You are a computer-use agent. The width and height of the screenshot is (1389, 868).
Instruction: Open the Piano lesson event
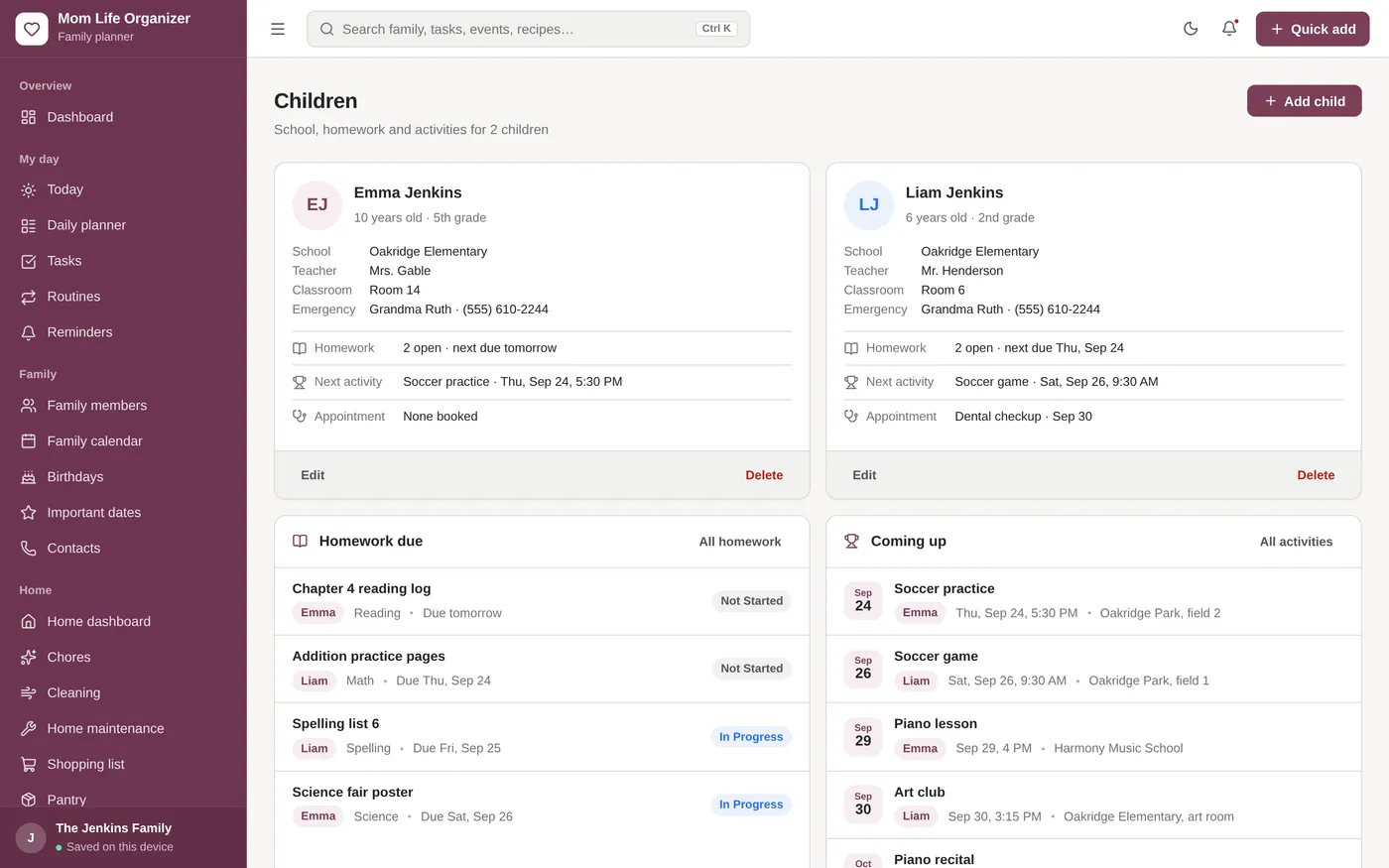point(1093,737)
